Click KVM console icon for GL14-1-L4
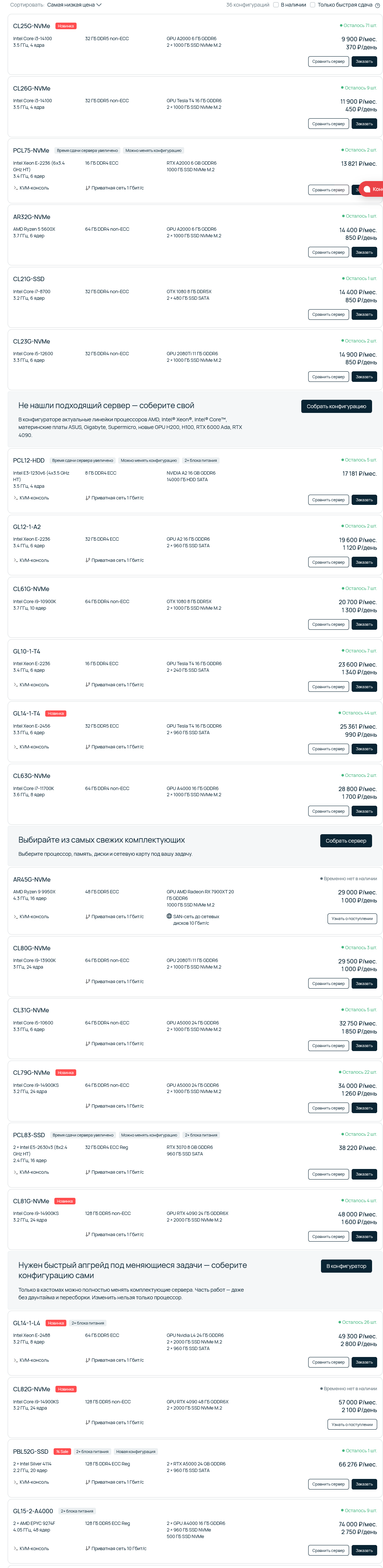 (16, 1360)
